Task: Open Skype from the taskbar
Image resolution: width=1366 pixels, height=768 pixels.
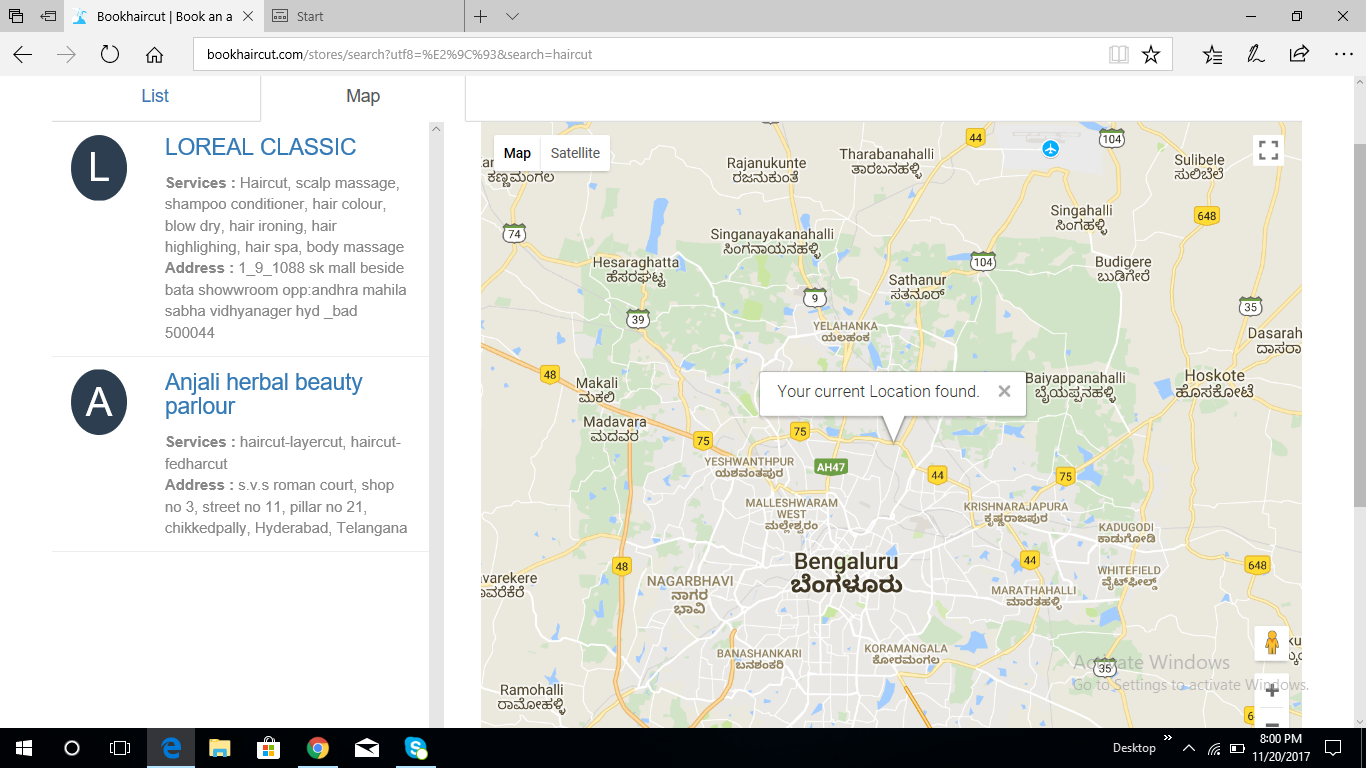Action: pyautogui.click(x=416, y=748)
